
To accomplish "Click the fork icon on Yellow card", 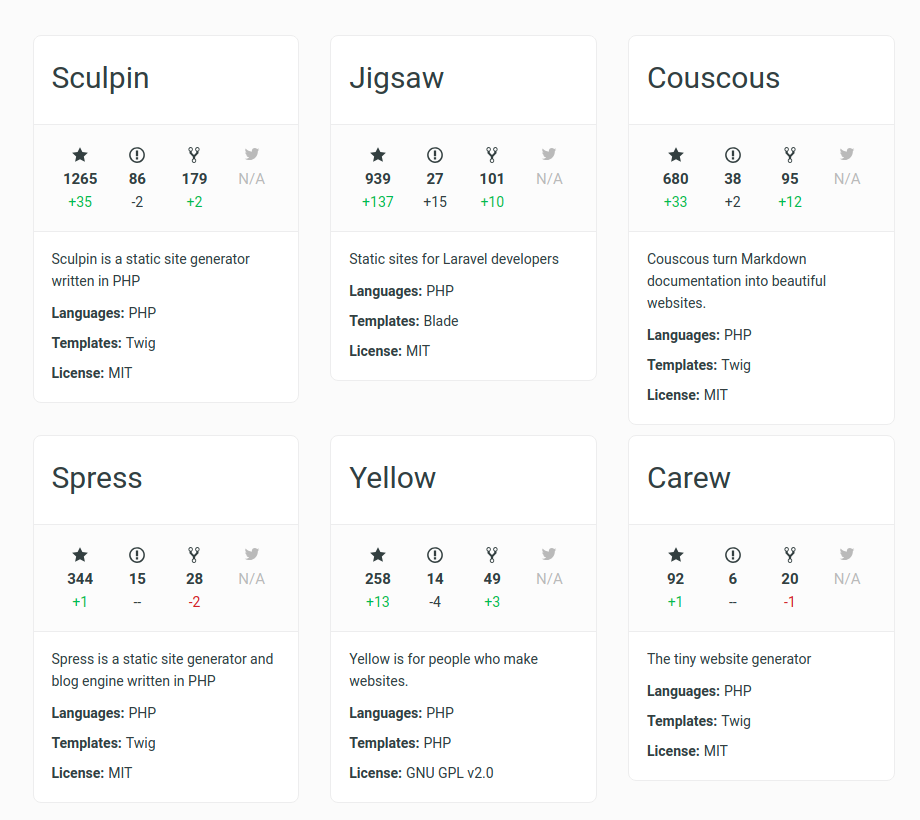I will click(492, 555).
